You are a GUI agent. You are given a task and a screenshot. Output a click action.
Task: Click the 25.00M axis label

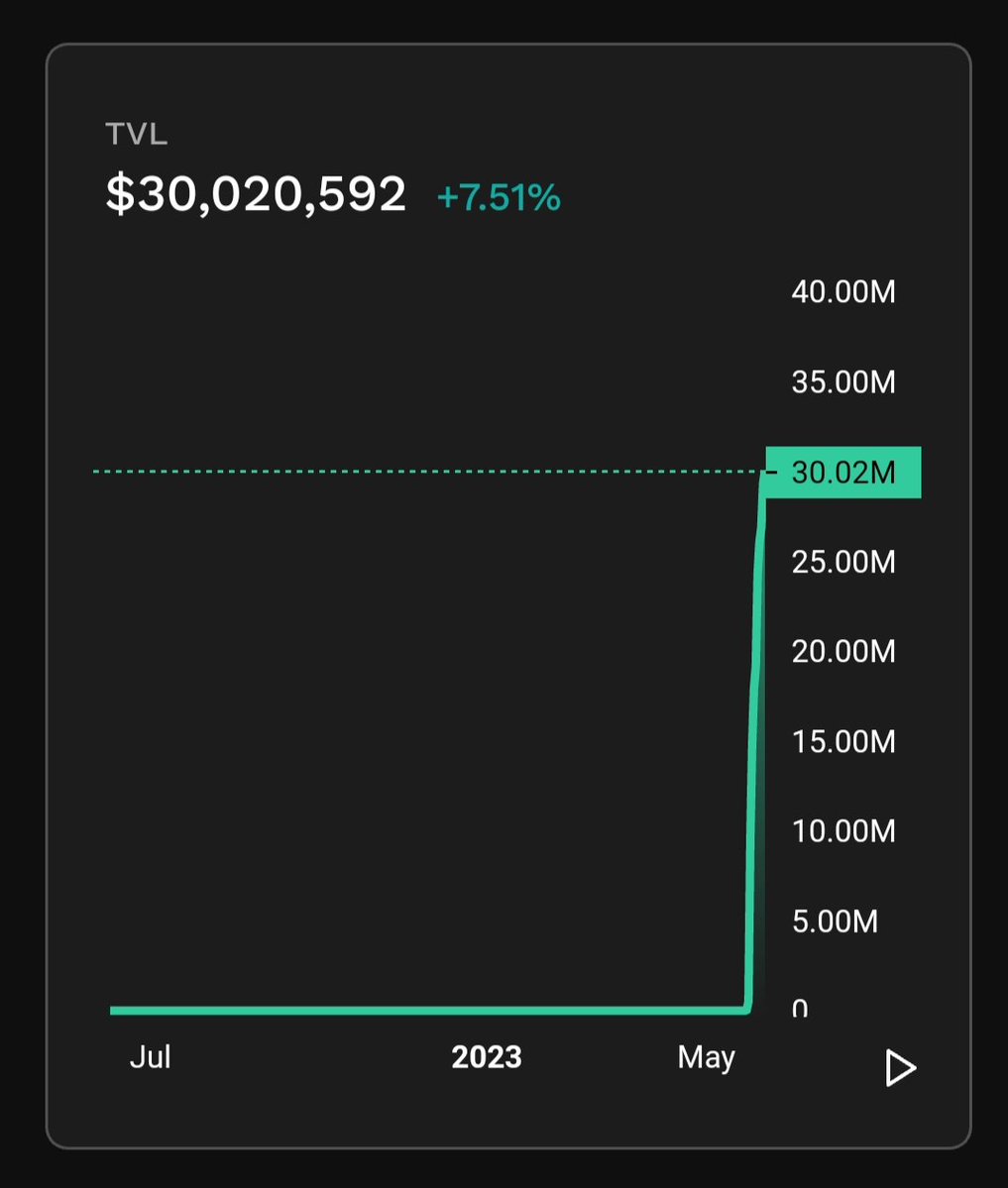(843, 562)
